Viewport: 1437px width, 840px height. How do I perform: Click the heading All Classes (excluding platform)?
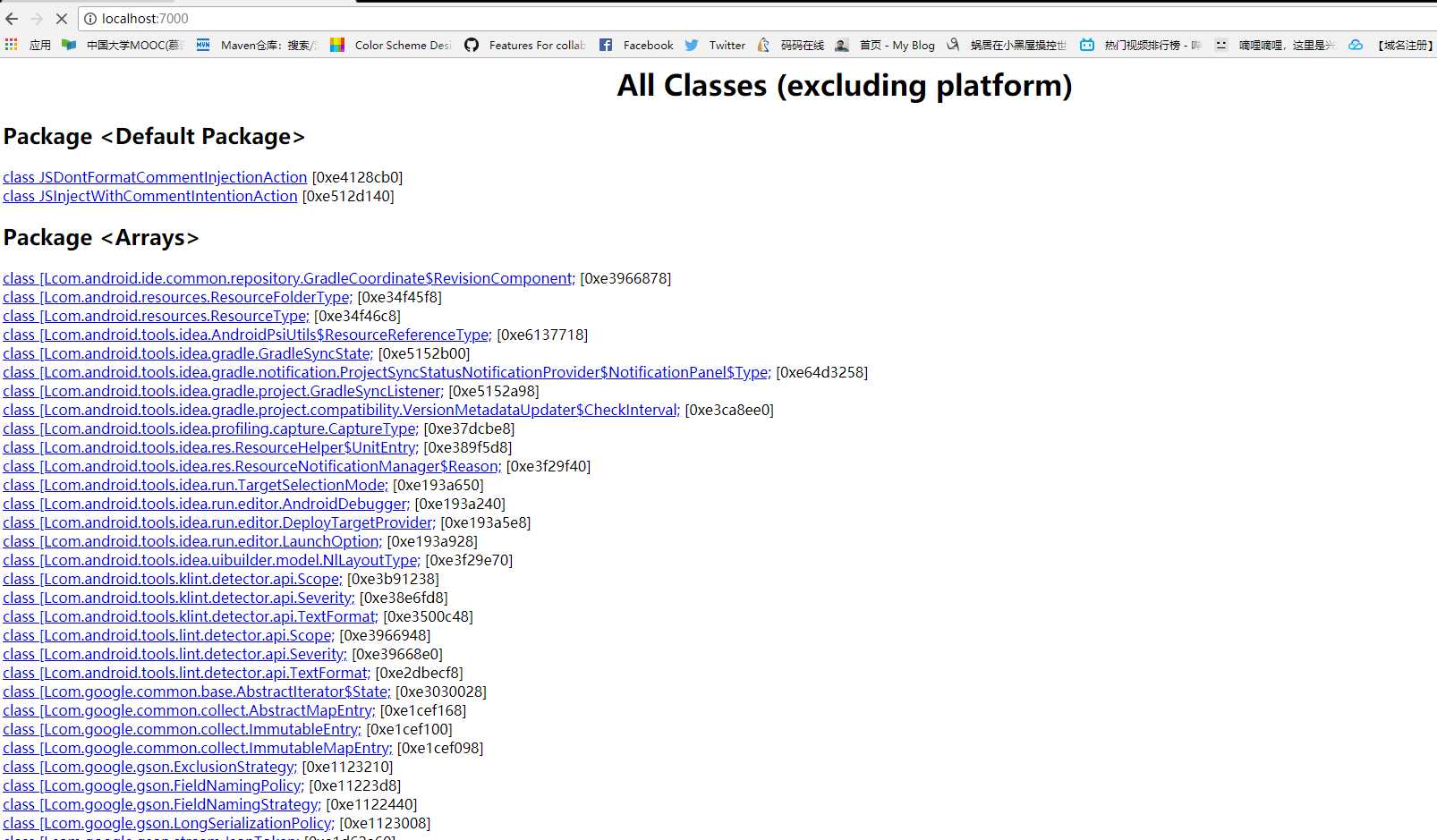click(845, 85)
